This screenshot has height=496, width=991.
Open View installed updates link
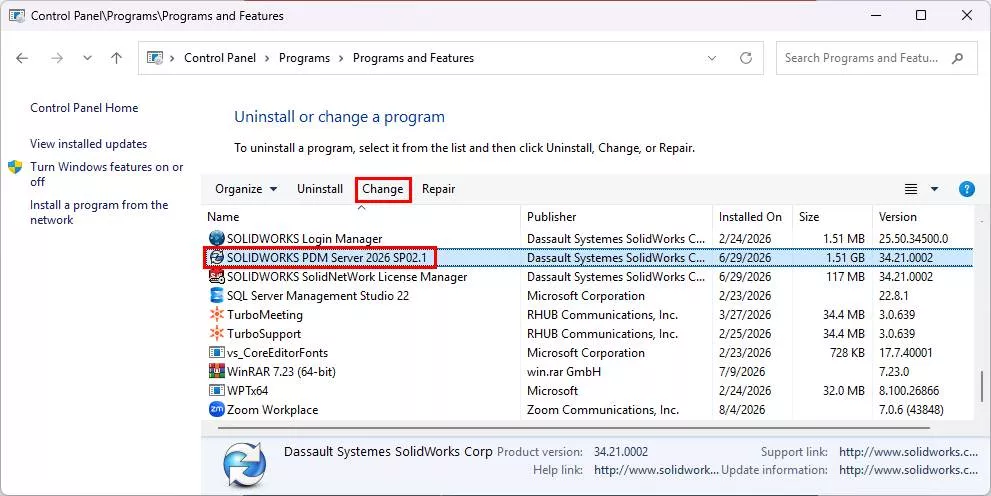point(88,144)
